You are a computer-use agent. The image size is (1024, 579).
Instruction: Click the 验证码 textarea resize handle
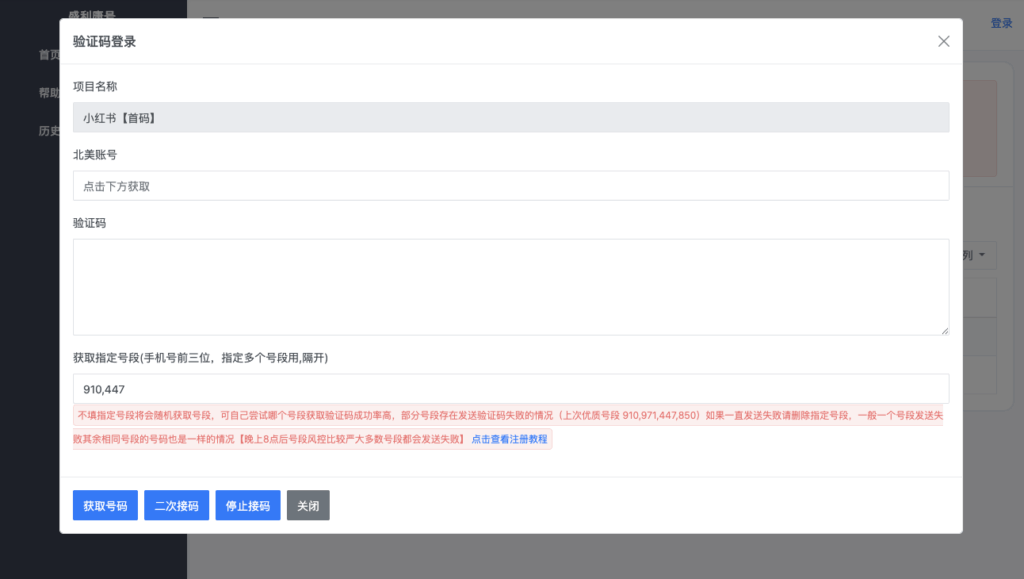(x=944, y=330)
